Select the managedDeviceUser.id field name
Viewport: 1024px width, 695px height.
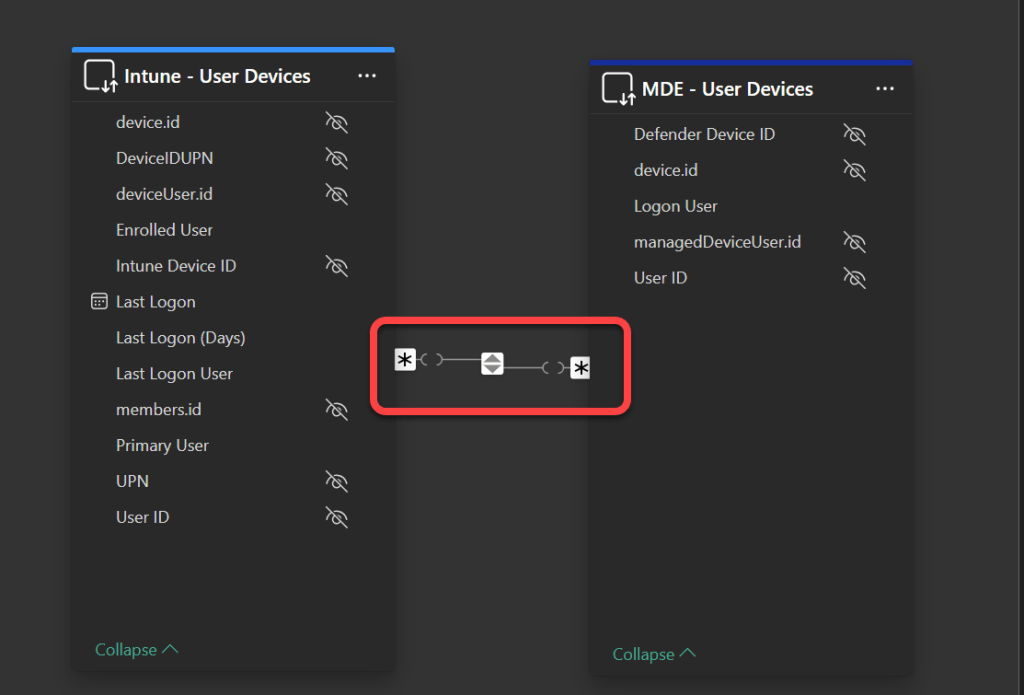coord(717,242)
